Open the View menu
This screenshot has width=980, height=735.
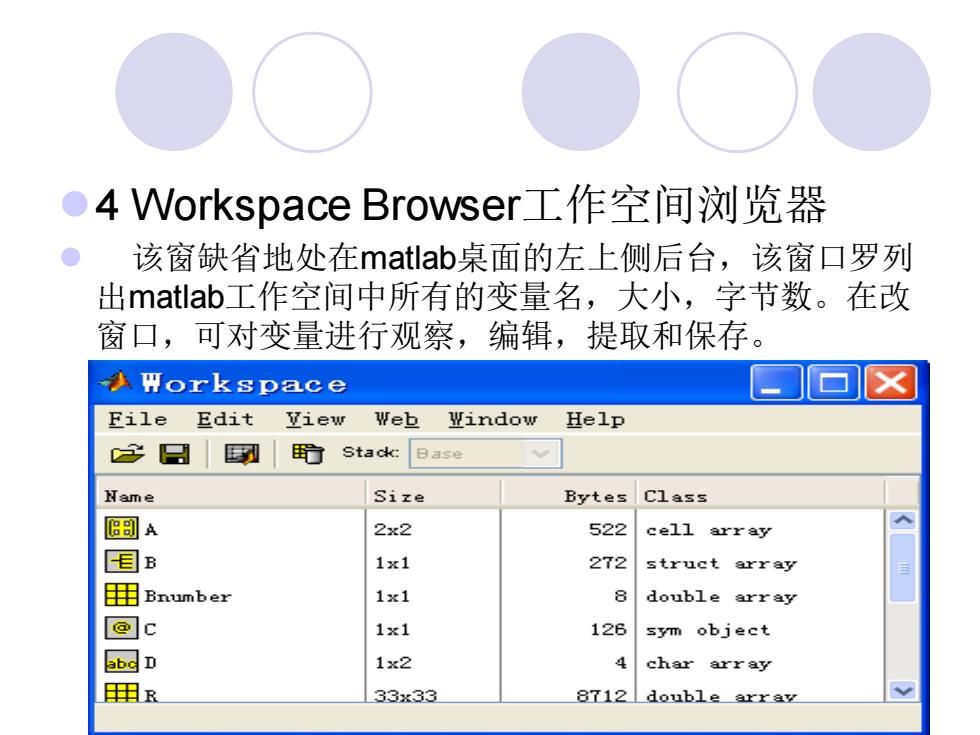315,419
